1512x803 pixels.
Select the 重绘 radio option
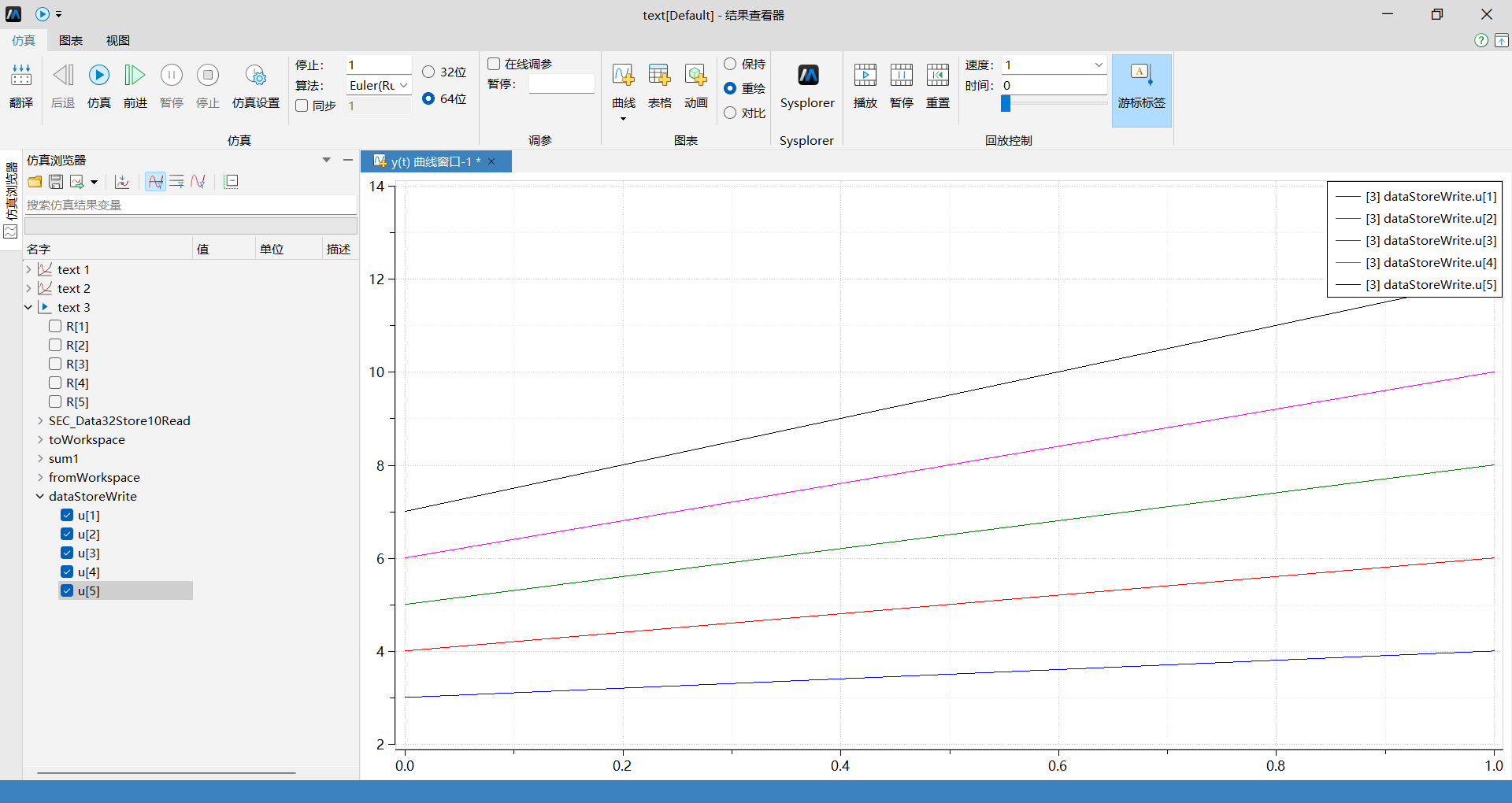click(730, 88)
